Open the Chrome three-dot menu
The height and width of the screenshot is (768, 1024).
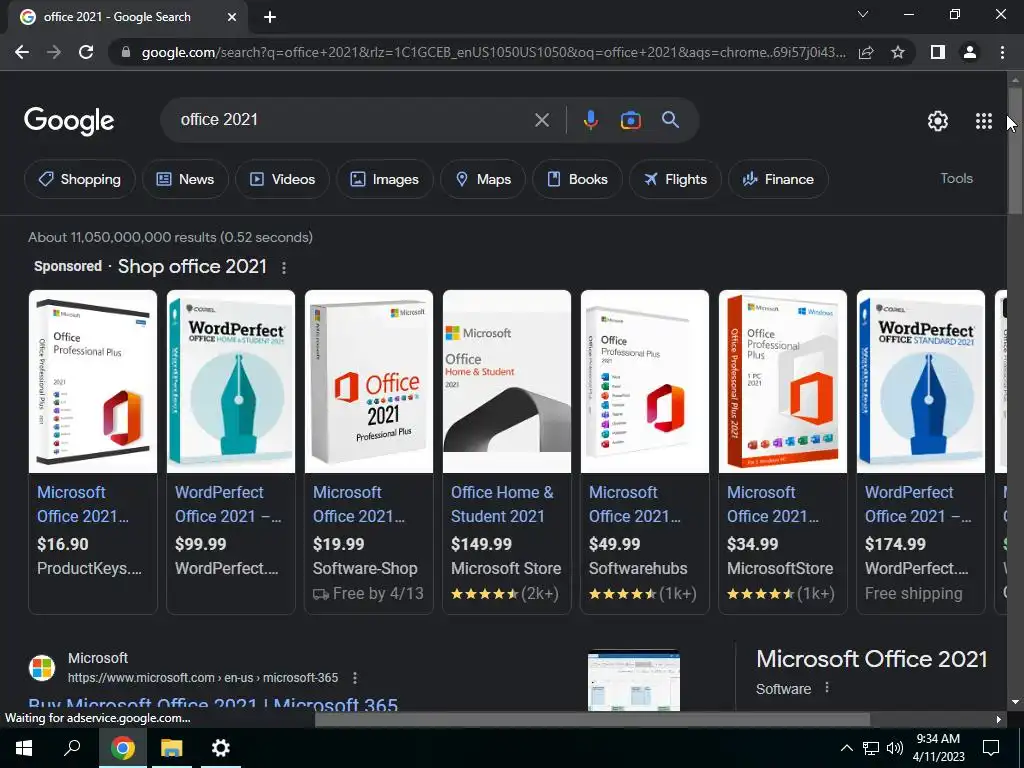(1002, 52)
